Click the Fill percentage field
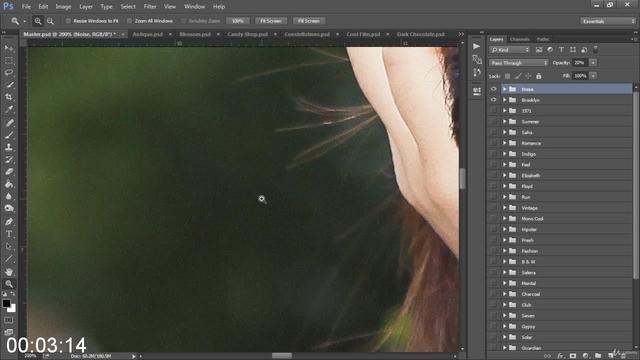The image size is (640, 360). pyautogui.click(x=580, y=76)
